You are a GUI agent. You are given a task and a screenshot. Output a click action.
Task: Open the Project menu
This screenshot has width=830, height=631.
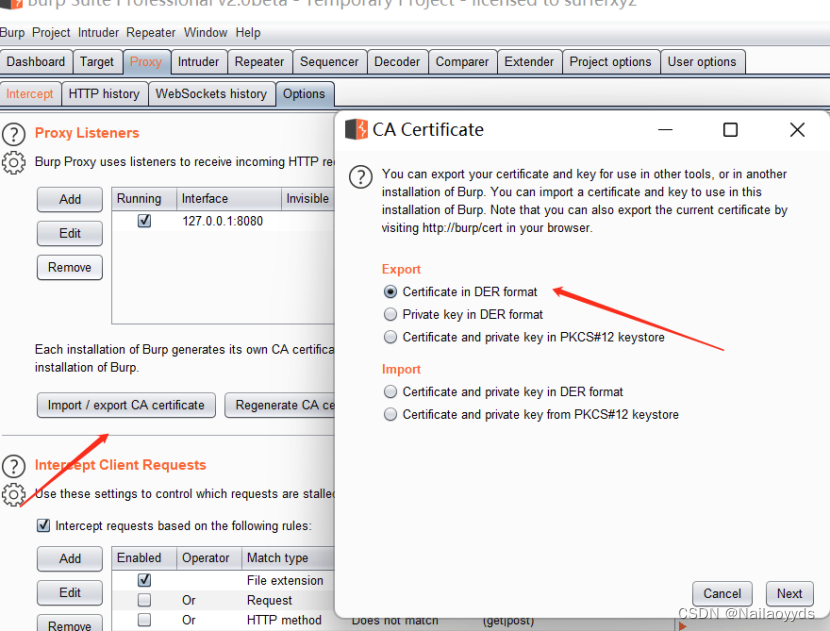coord(51,33)
